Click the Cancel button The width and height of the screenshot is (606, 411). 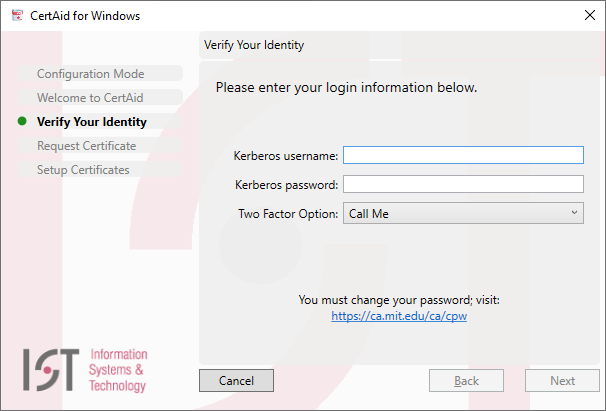pyautogui.click(x=236, y=380)
